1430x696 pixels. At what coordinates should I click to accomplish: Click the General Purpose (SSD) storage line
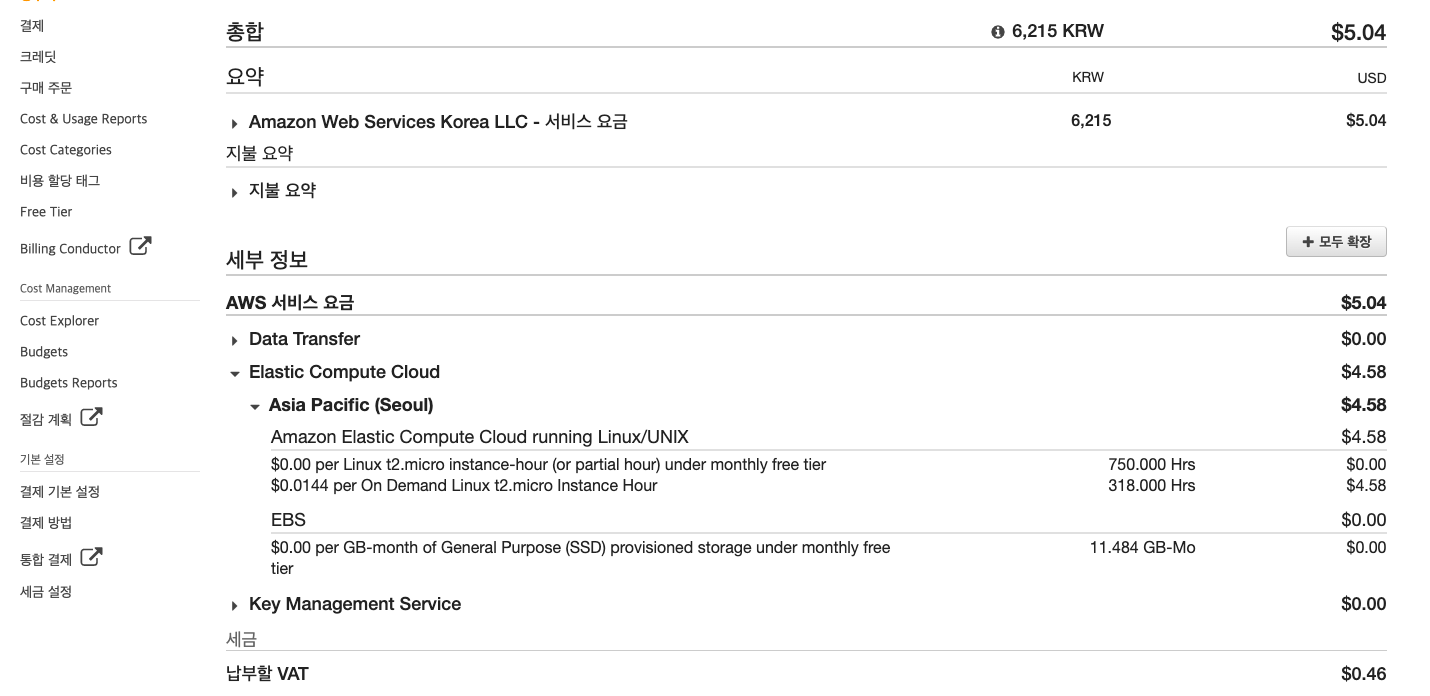[x=581, y=558]
